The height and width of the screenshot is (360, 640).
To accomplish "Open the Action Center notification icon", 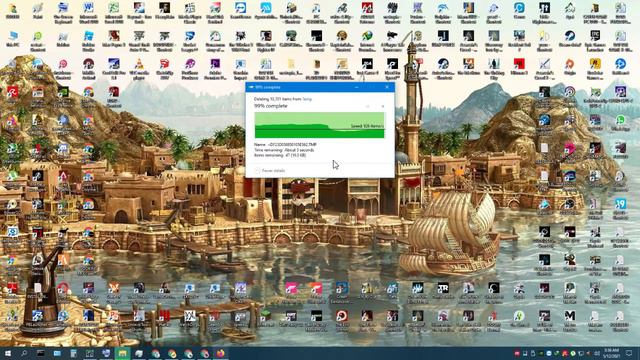I will pos(629,353).
